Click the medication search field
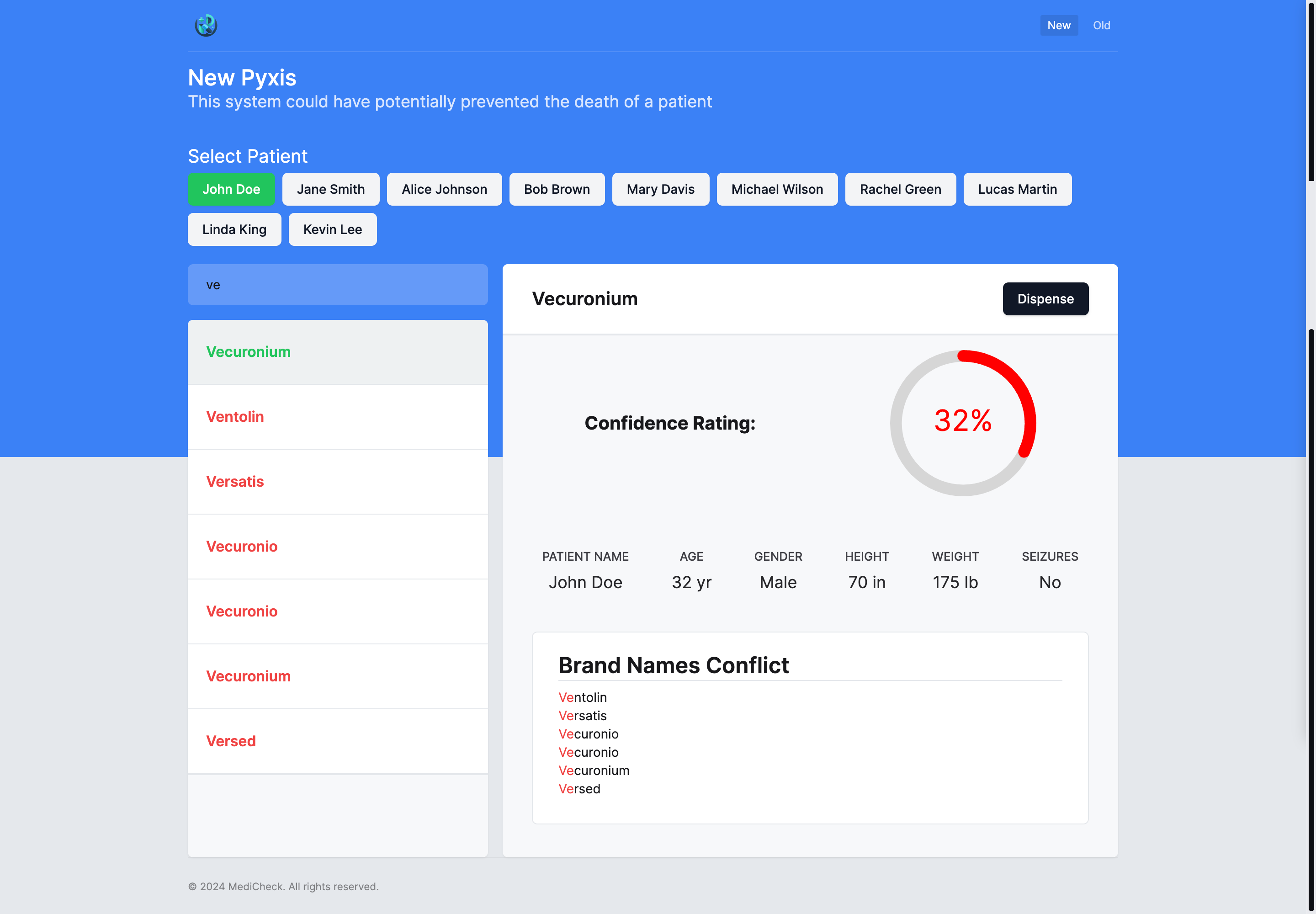The image size is (1316, 914). click(x=337, y=285)
